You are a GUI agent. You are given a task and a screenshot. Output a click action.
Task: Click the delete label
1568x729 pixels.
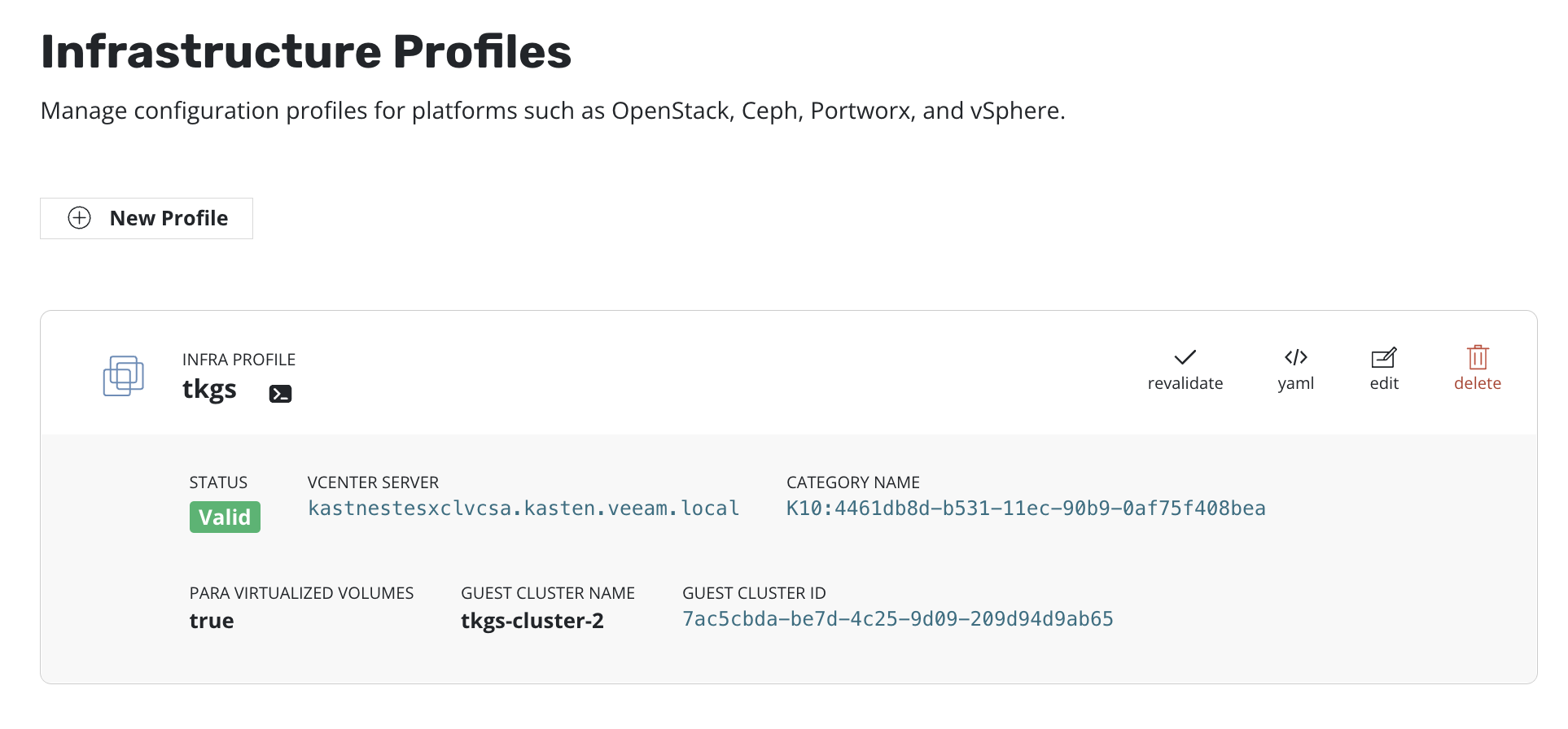coord(1478,383)
